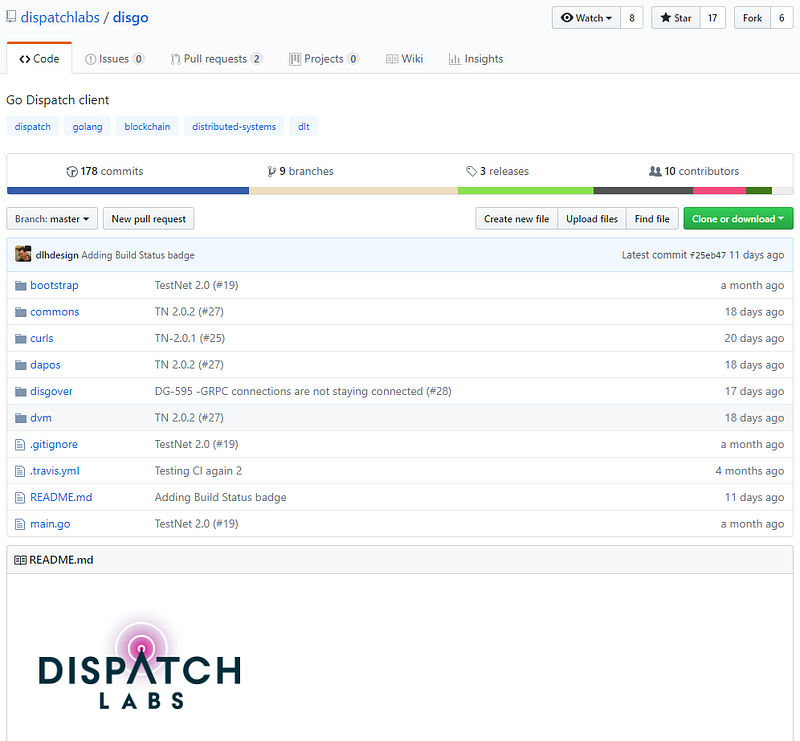The width and height of the screenshot is (800, 741).
Task: Select the golang topic tag
Action: [87, 126]
